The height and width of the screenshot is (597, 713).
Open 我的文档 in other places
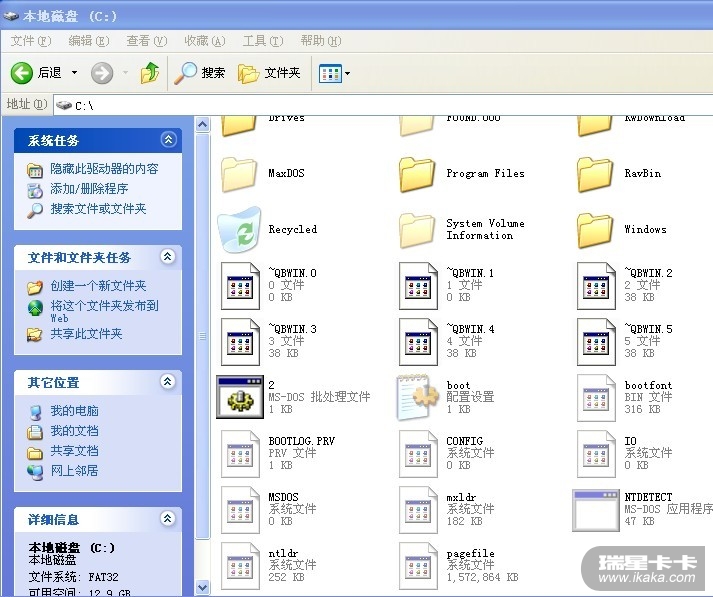click(x=74, y=431)
